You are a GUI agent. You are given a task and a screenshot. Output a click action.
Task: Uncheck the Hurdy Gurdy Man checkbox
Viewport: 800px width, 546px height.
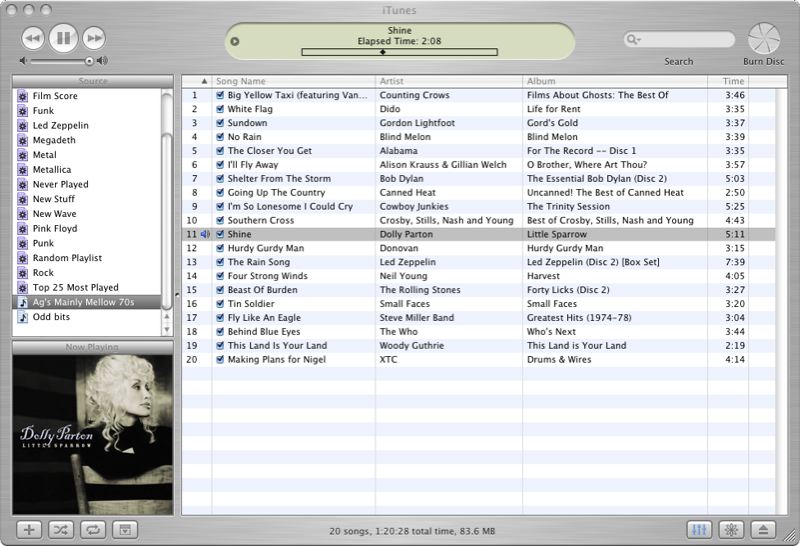tap(221, 248)
